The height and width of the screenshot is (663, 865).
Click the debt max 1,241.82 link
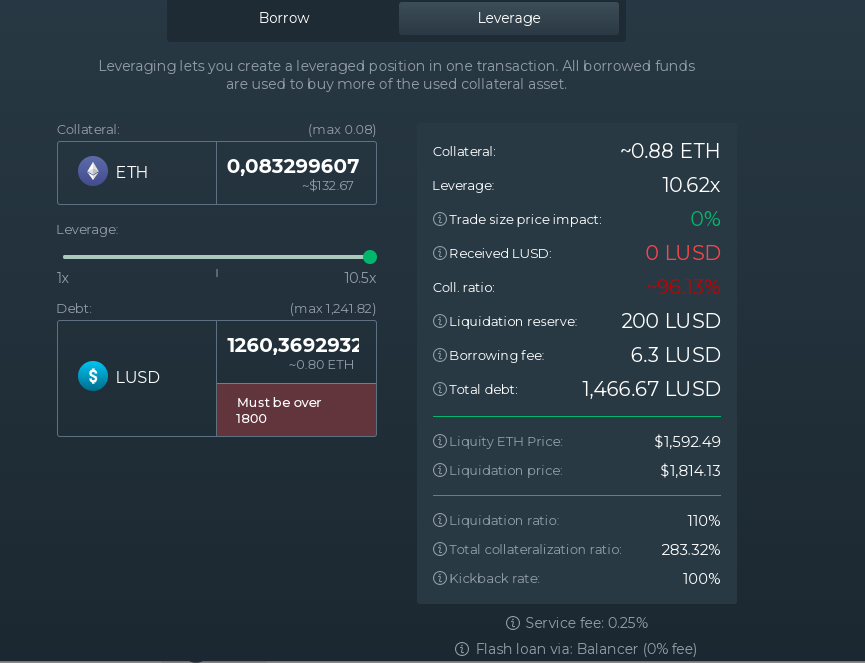tap(333, 308)
